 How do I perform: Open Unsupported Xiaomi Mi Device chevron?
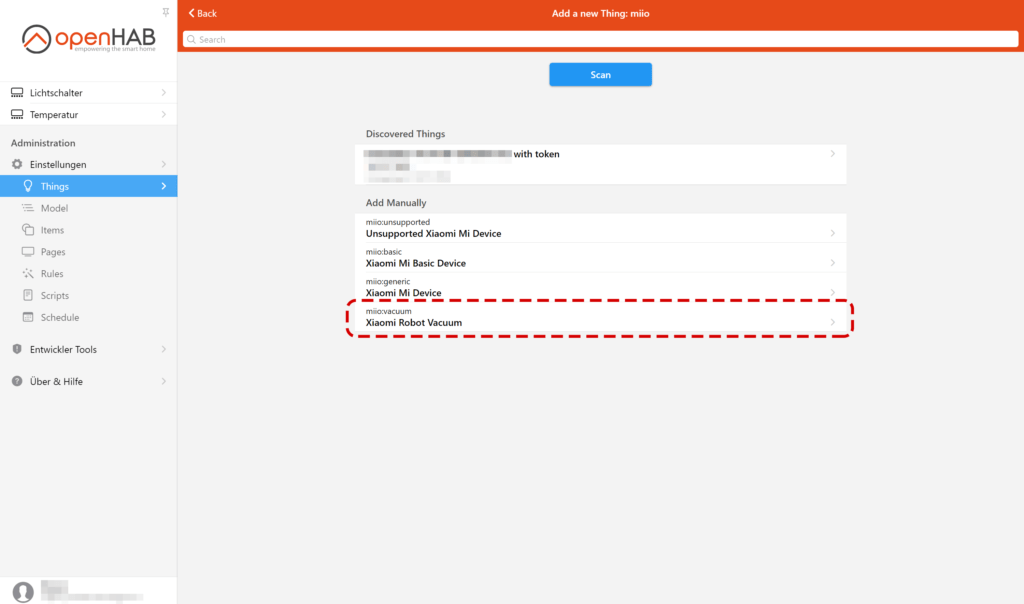pos(833,233)
